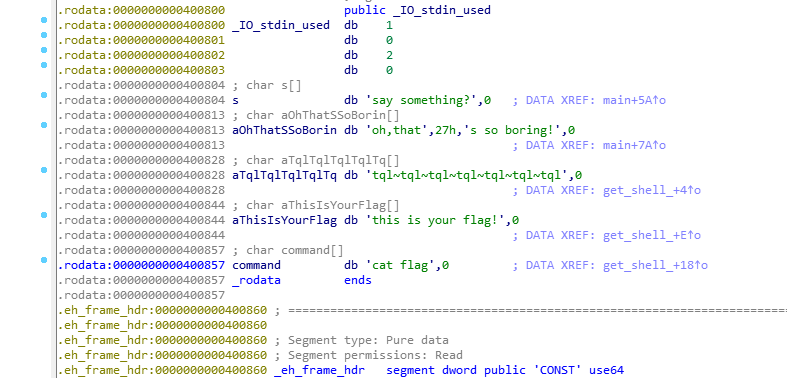The width and height of the screenshot is (787, 378).
Task: Click the breakpoint dot beside address 400800
Action: [44, 20]
